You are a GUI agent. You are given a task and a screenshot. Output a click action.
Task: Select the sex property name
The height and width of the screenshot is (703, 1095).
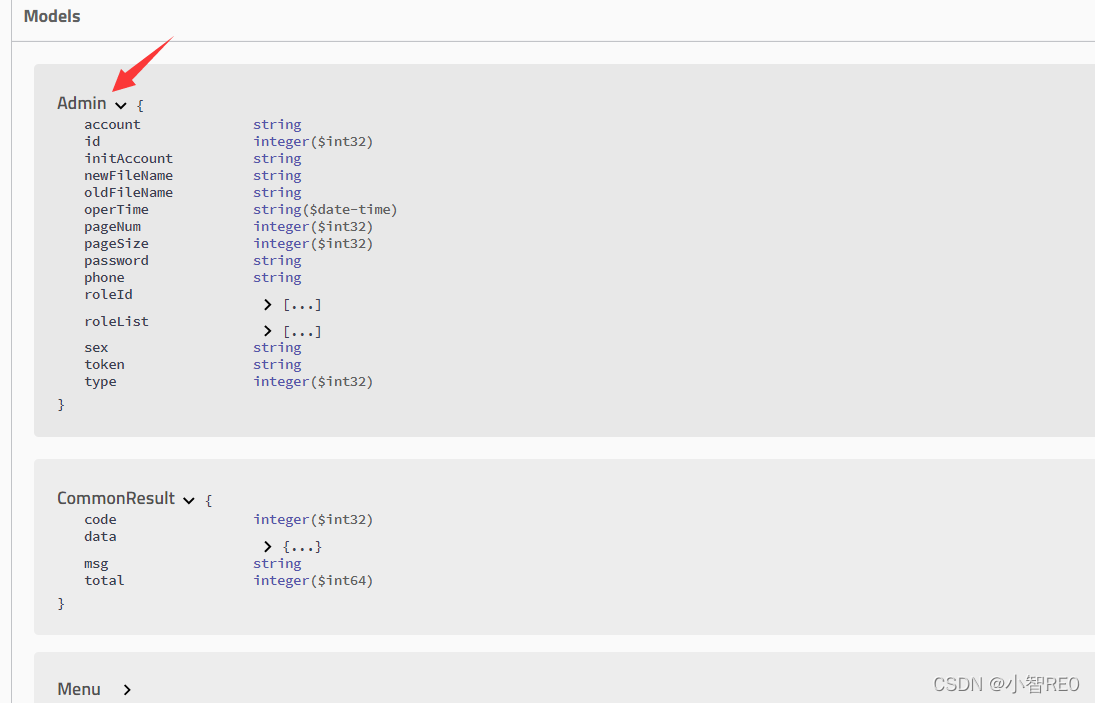(96, 347)
